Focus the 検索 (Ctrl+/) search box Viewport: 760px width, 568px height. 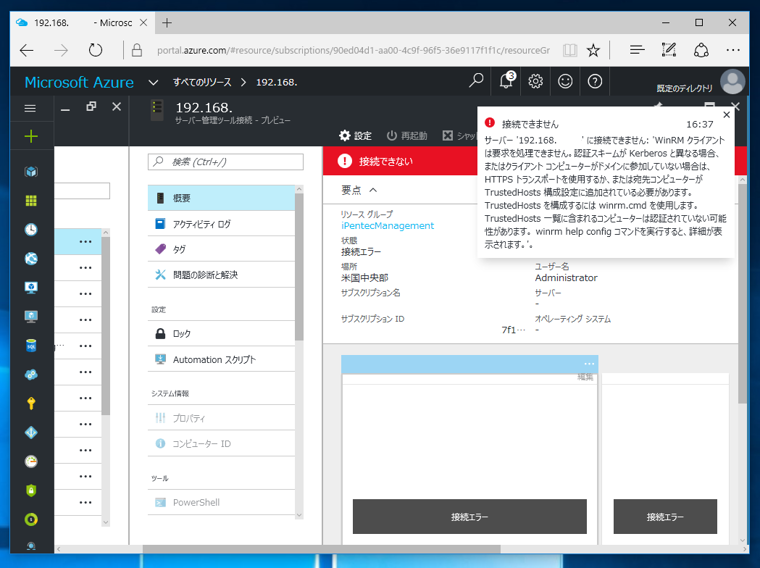(x=226, y=162)
